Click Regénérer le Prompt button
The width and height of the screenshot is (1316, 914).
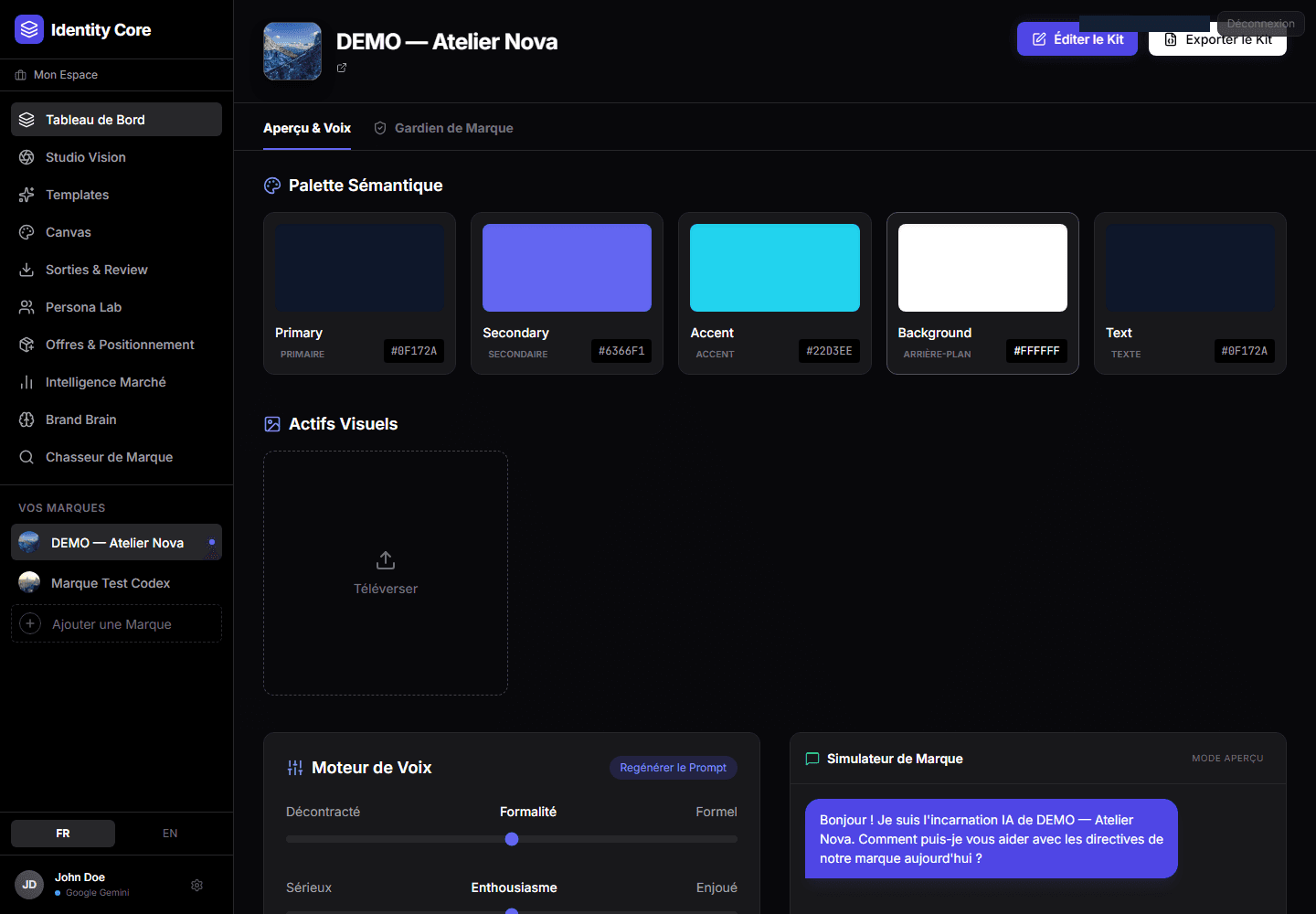(674, 768)
